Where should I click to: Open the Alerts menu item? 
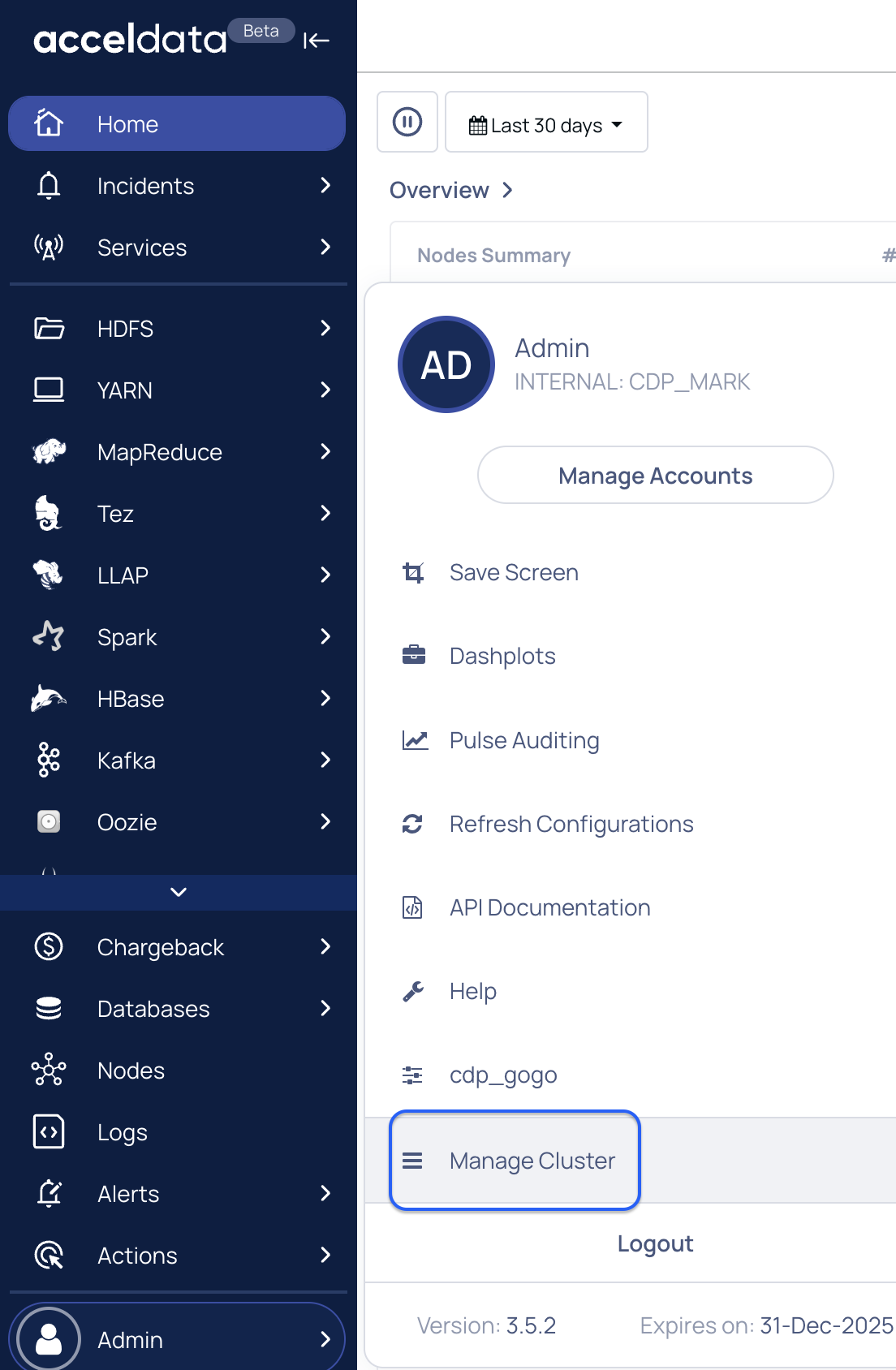(179, 1194)
